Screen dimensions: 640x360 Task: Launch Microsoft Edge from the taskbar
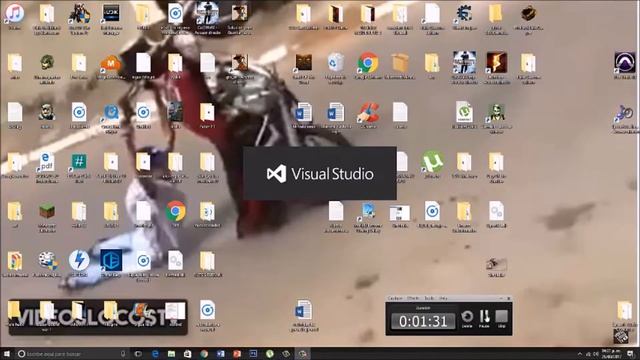coord(156,354)
